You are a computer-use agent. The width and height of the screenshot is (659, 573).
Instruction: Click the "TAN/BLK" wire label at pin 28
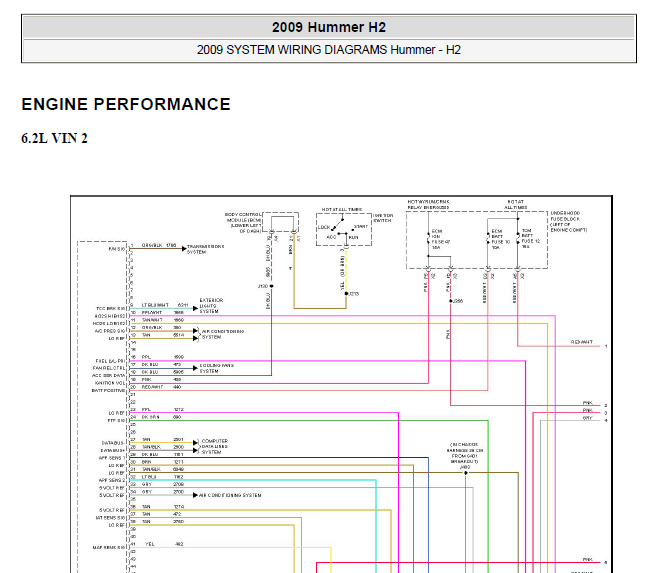click(x=151, y=447)
